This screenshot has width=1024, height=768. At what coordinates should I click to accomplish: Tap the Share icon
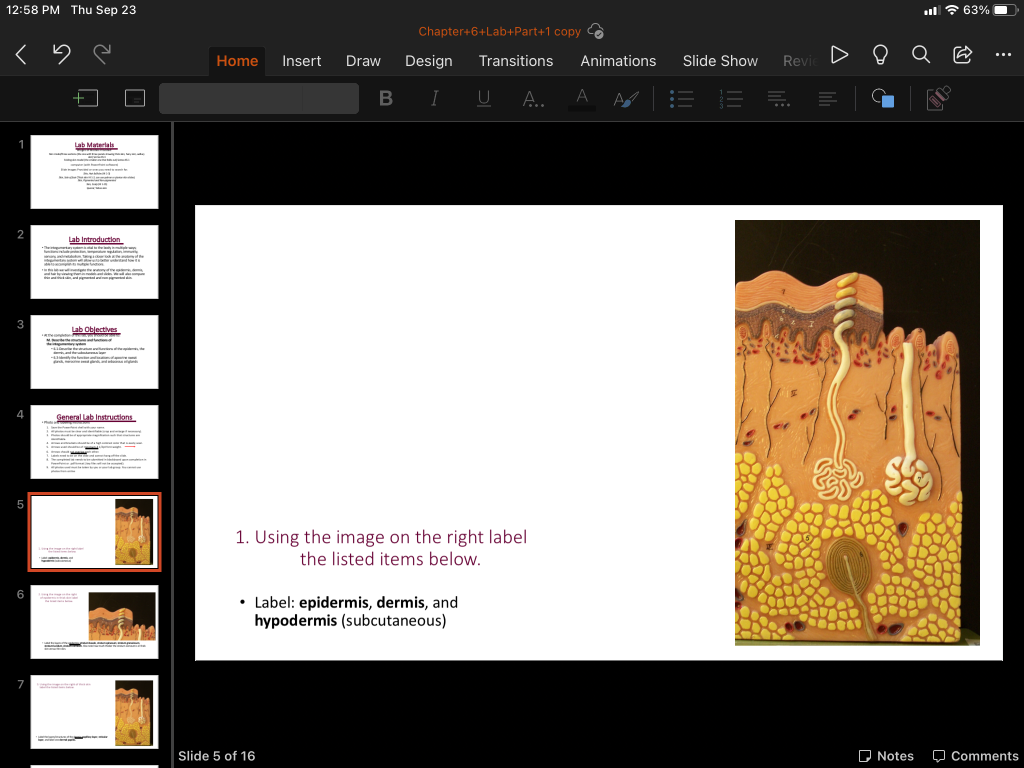[962, 55]
